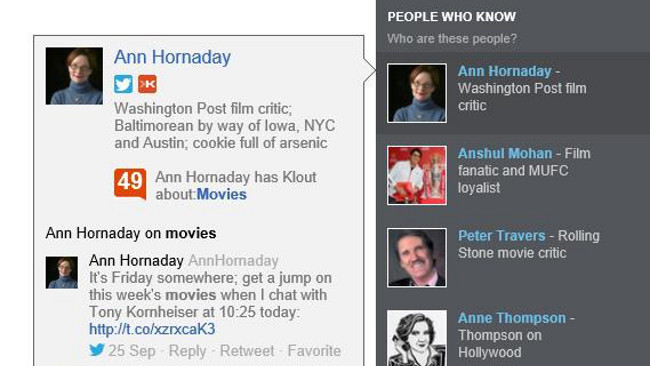650x366 pixels.
Task: Retweet the Tony Kornheiser chat tweet
Action: coord(247,351)
